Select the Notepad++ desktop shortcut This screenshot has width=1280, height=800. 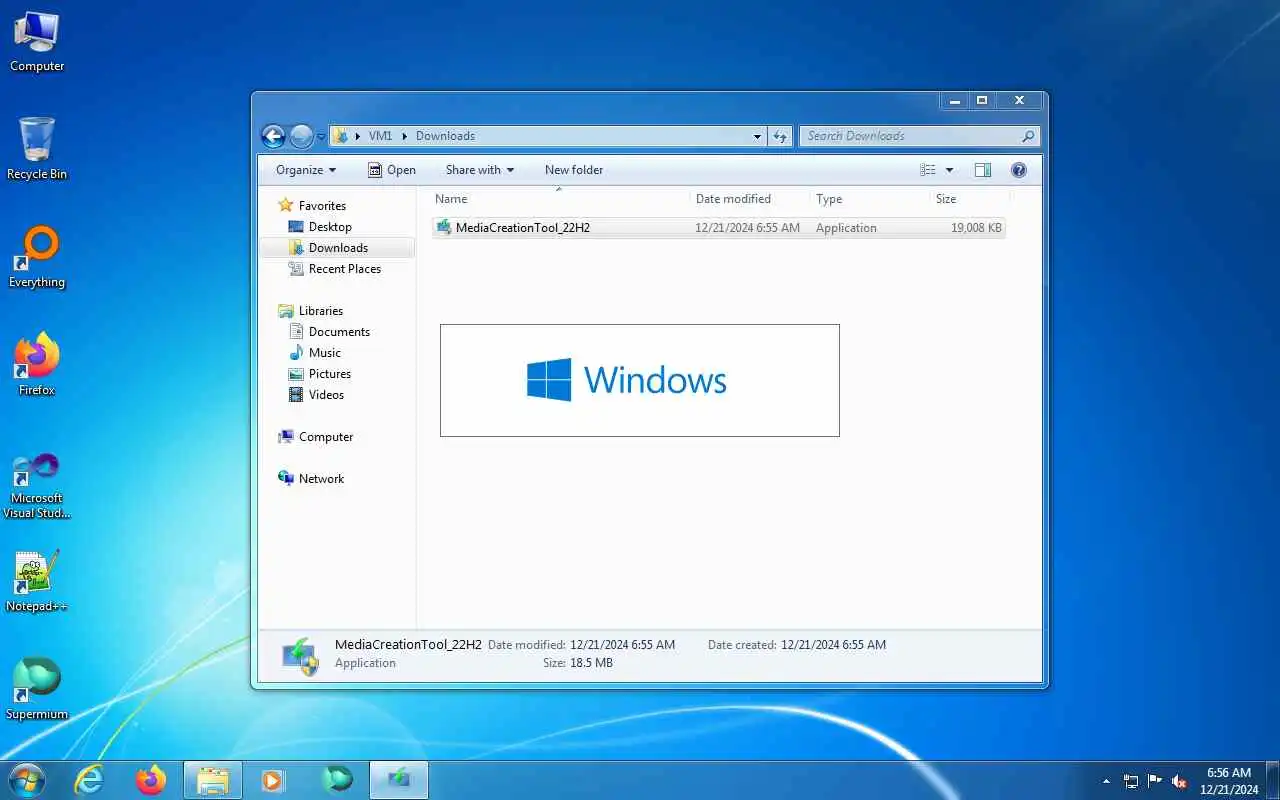click(37, 580)
